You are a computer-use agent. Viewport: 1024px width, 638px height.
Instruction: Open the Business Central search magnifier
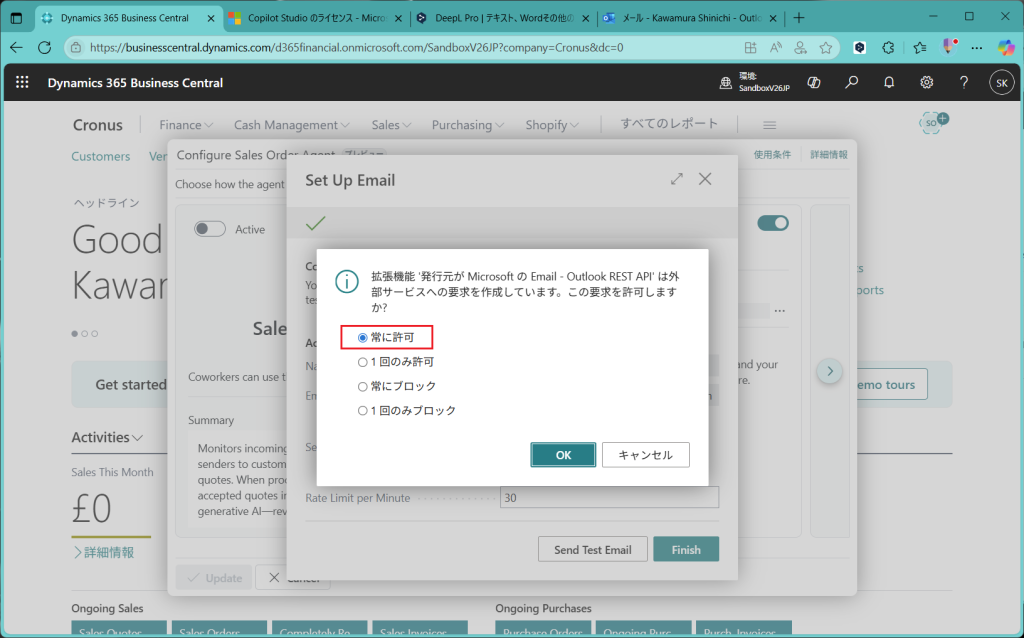click(x=852, y=82)
